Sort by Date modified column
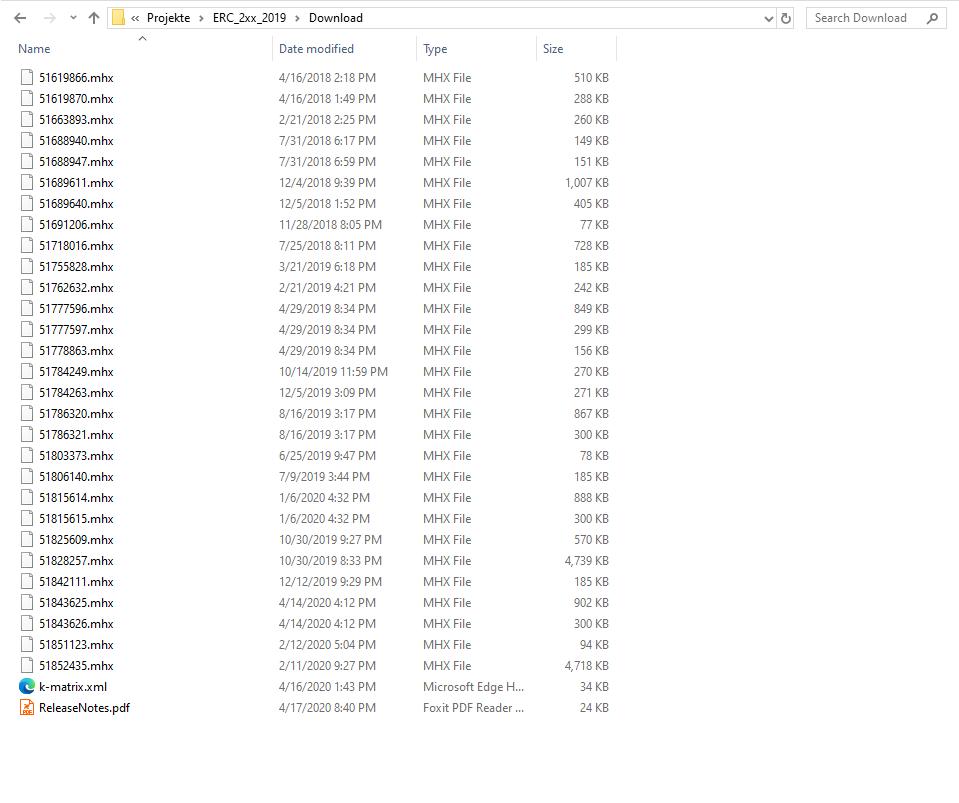959x803 pixels. (316, 49)
